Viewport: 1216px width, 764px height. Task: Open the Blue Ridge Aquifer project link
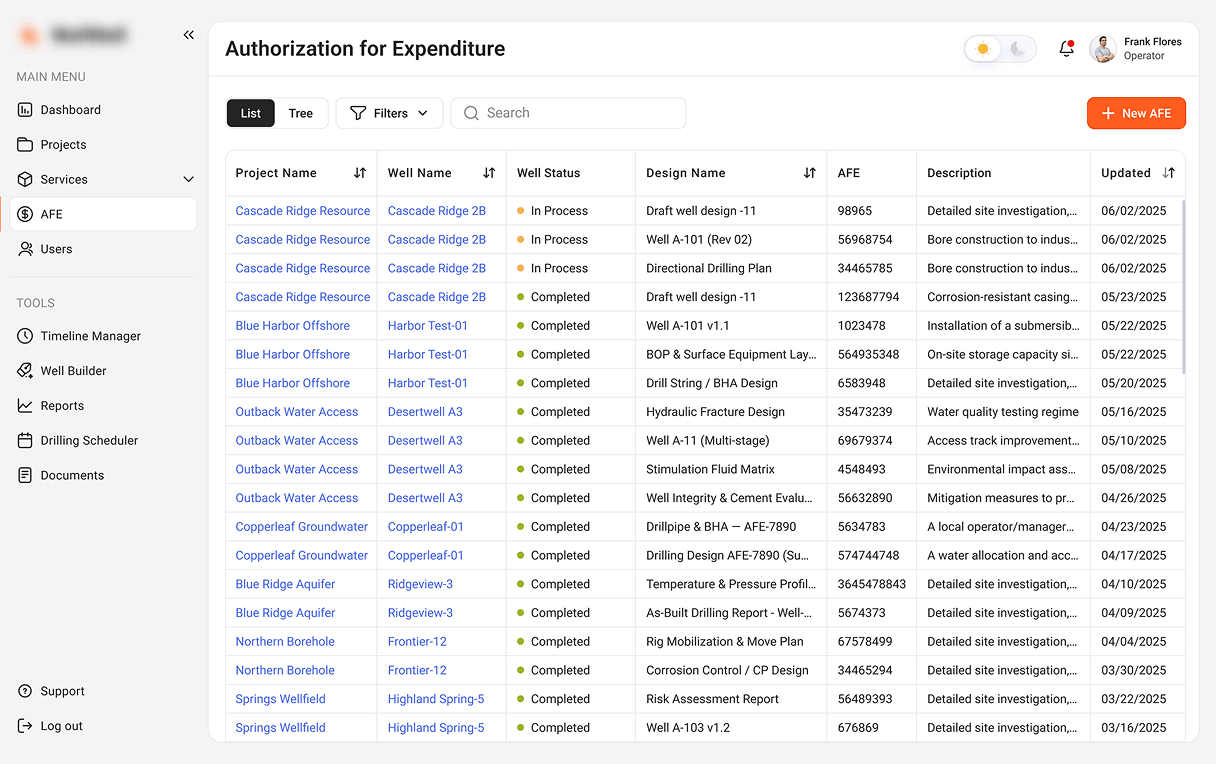[x=285, y=584]
